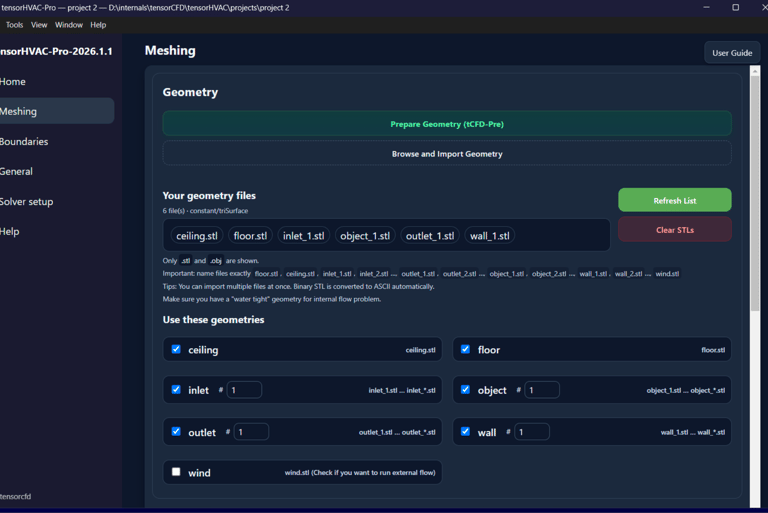
Task: Click the Refresh List button
Action: pos(675,200)
